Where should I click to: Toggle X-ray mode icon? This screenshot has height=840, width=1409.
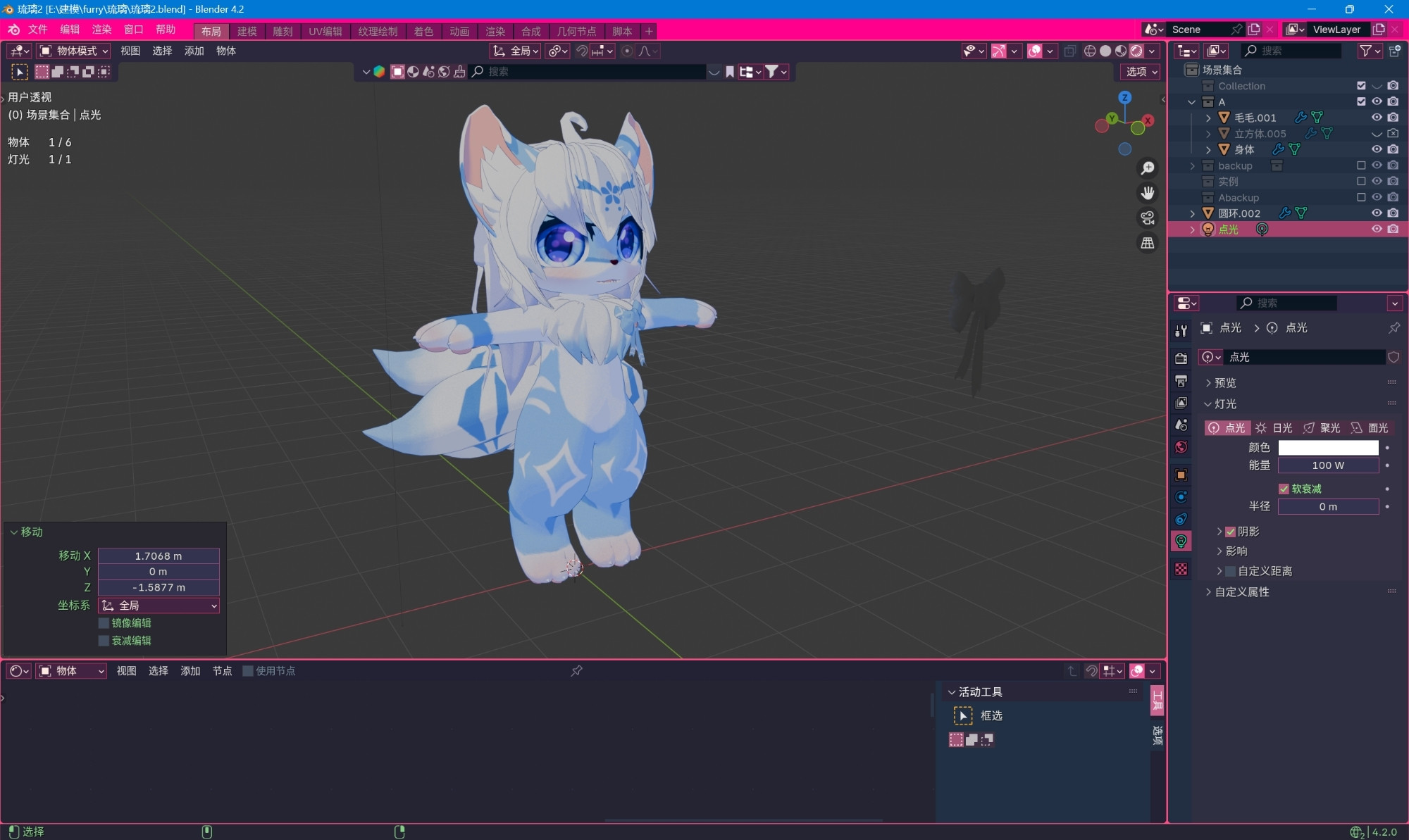pos(1070,51)
